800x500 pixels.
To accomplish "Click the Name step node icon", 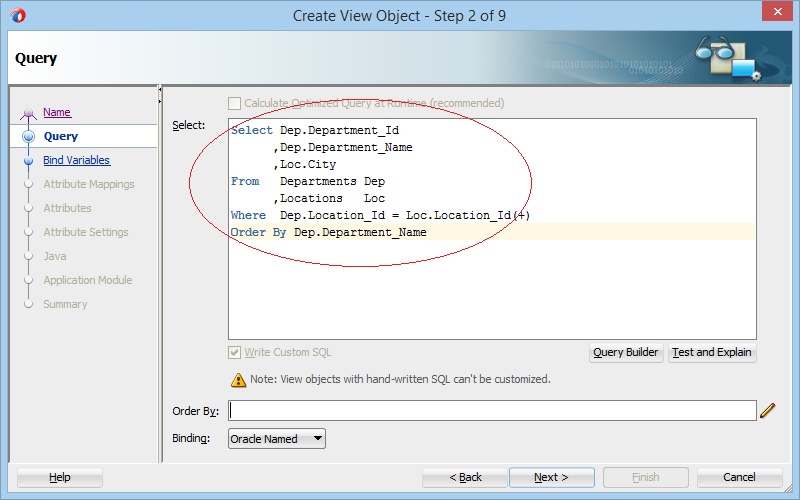I will (x=28, y=113).
